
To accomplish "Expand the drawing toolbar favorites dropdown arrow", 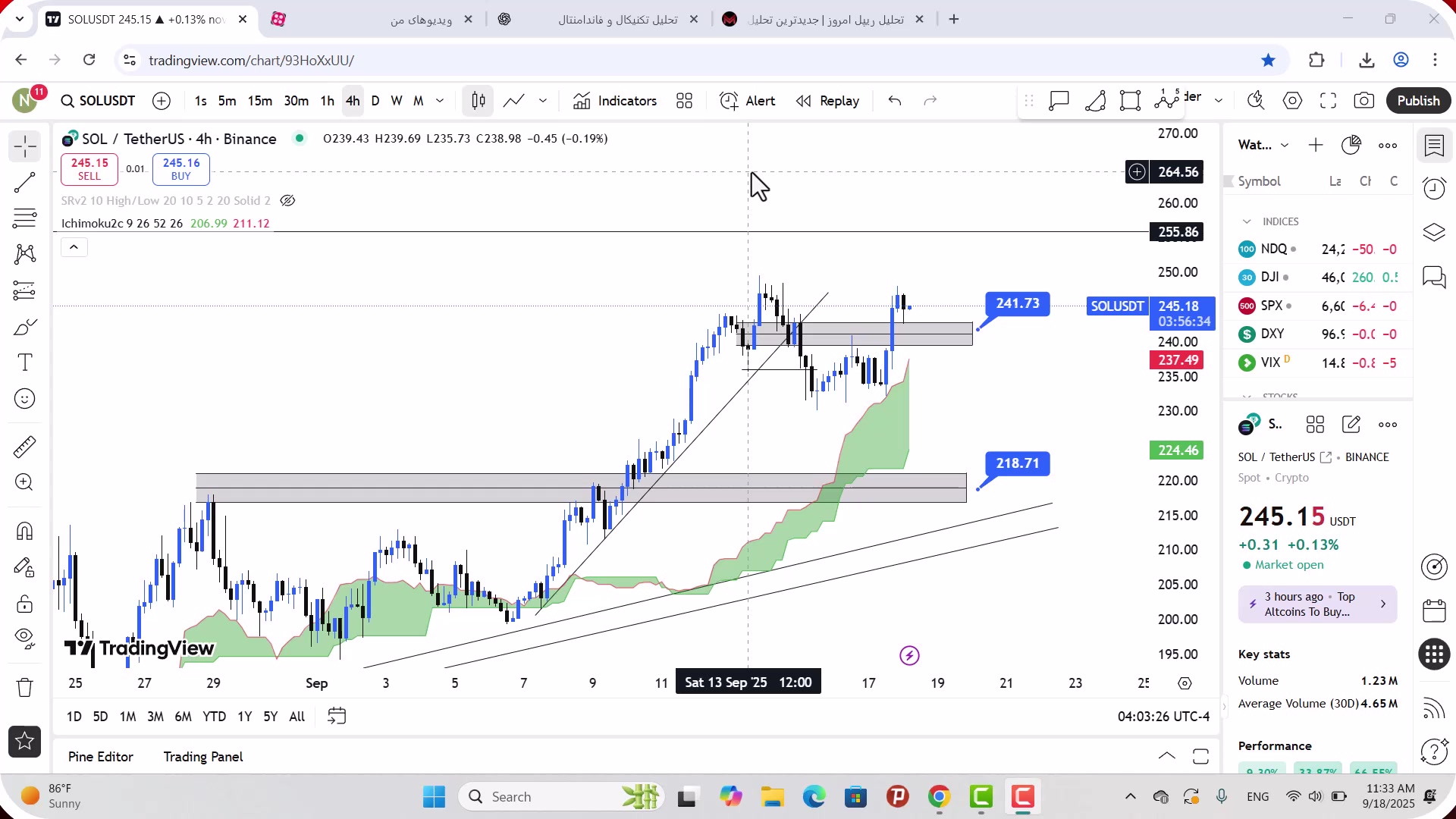I will 1219,101.
